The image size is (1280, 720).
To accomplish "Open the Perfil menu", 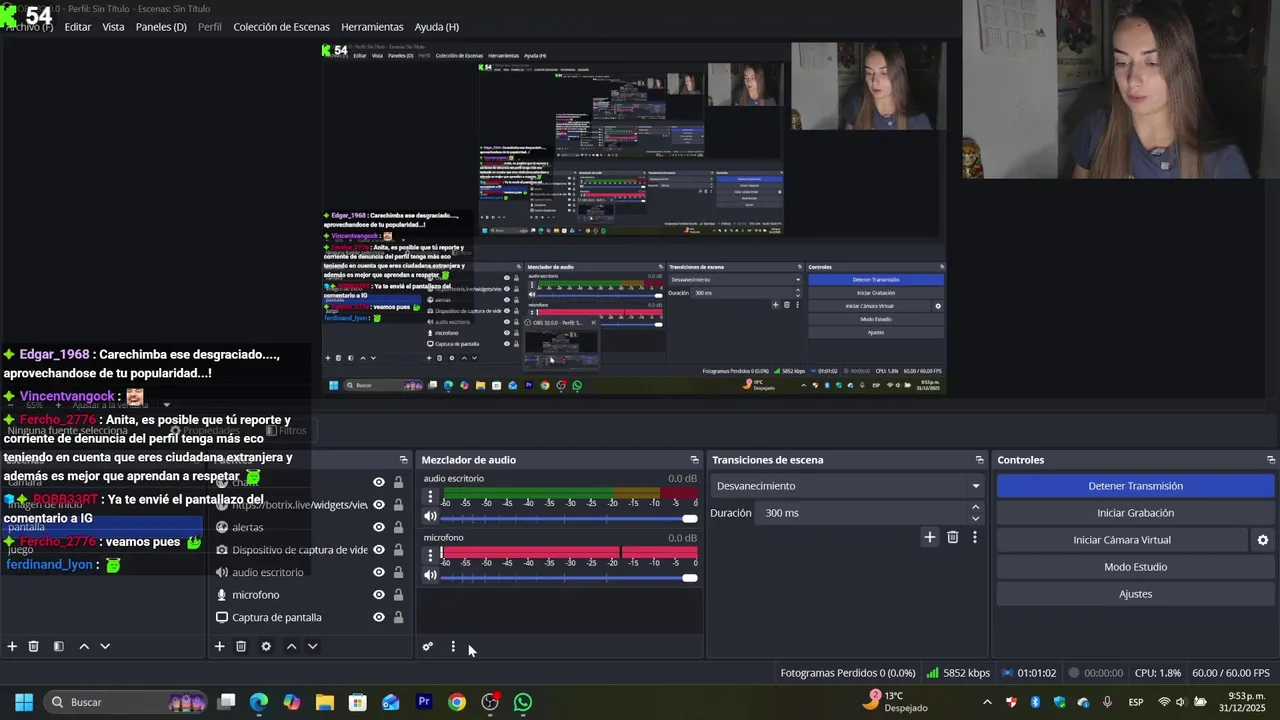I will pos(210,27).
